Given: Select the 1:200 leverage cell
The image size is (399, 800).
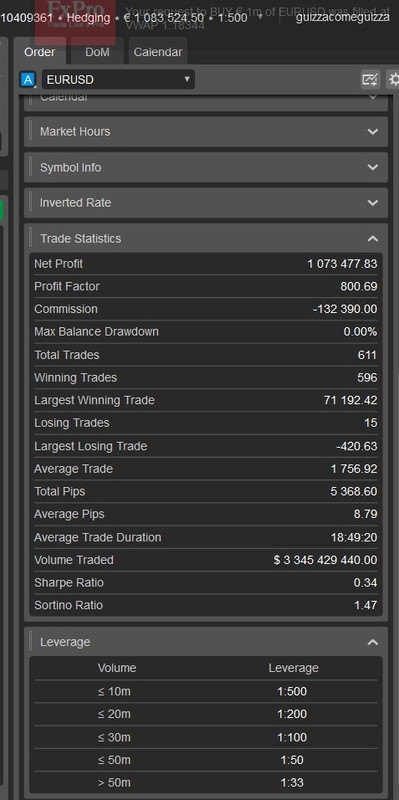Looking at the screenshot, I should [x=292, y=714].
